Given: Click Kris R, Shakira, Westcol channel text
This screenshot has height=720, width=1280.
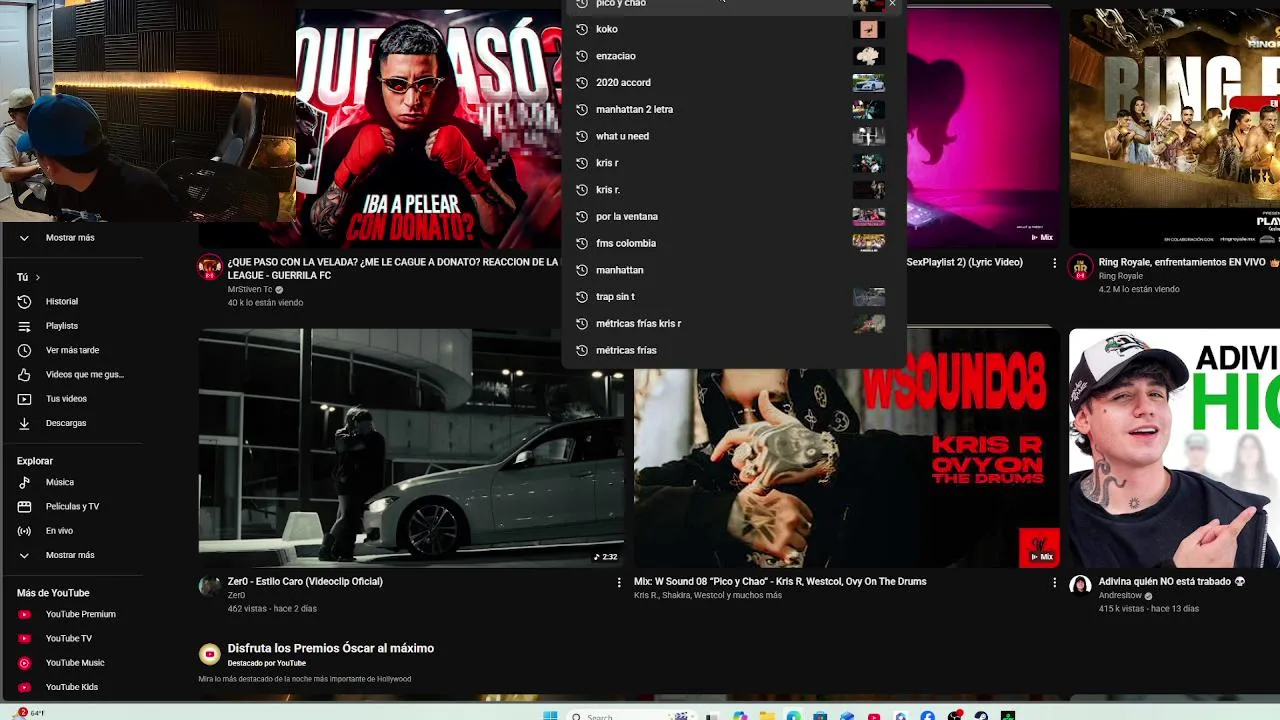Looking at the screenshot, I should point(708,595).
